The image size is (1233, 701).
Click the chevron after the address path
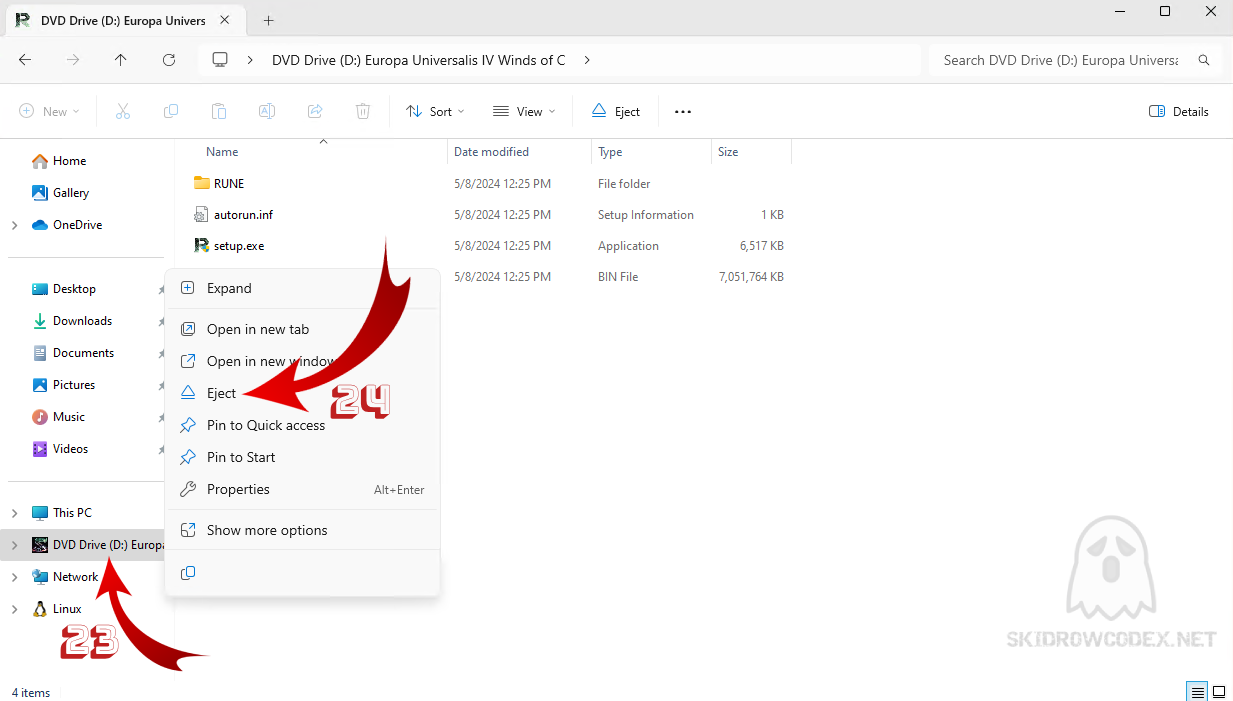click(587, 60)
